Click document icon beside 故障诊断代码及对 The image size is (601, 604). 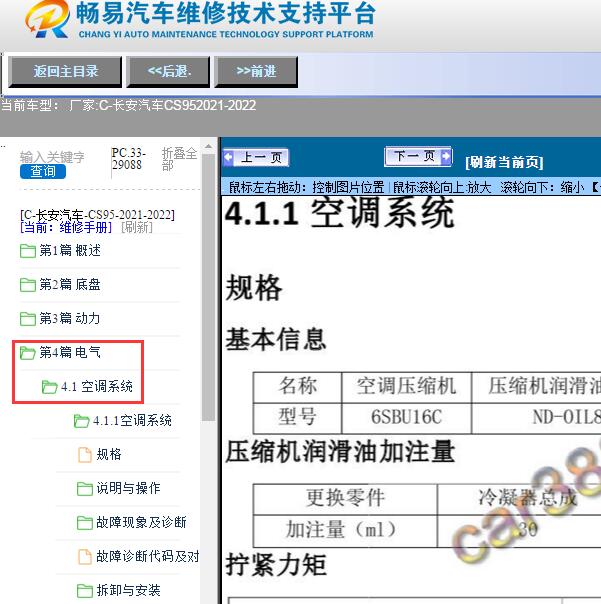point(85,557)
